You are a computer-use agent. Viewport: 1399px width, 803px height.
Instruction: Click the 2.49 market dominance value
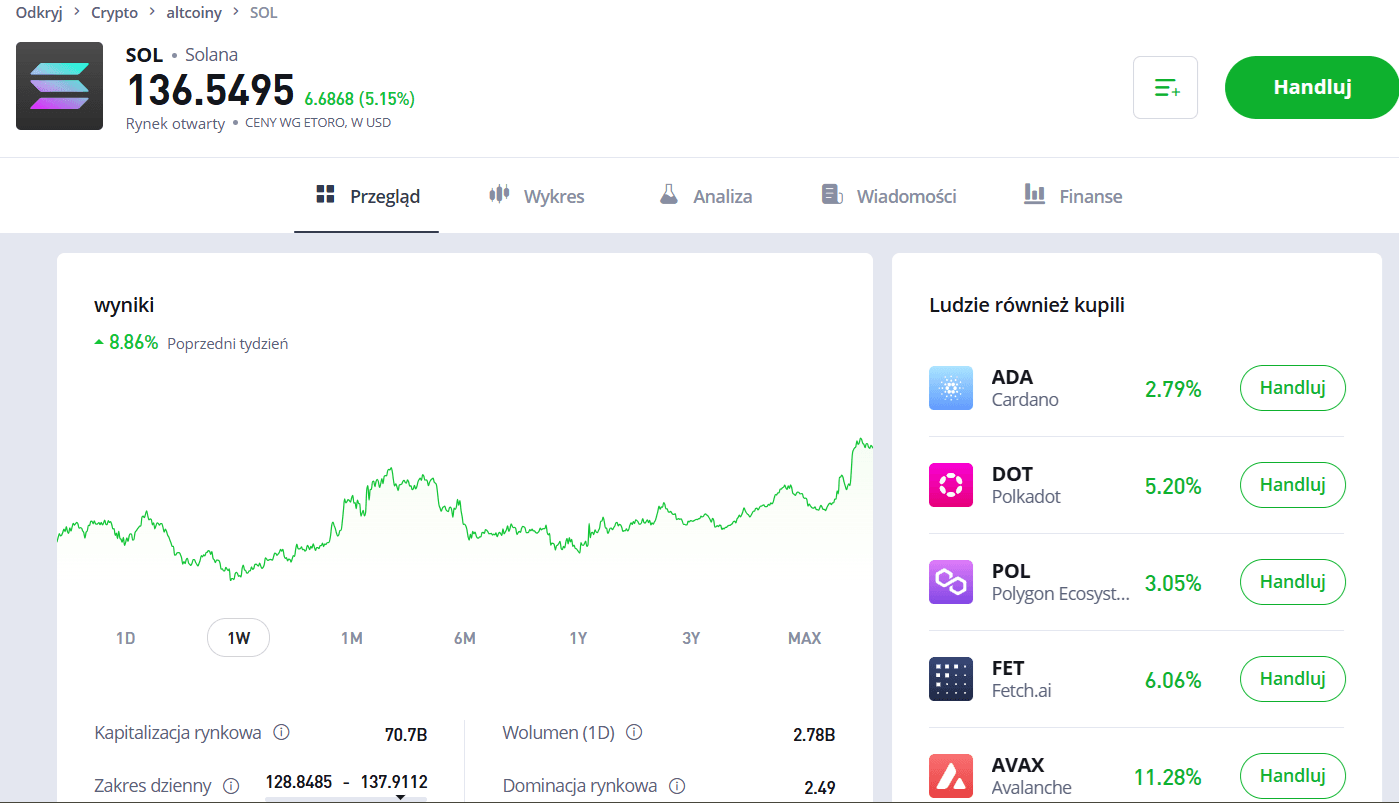(820, 787)
